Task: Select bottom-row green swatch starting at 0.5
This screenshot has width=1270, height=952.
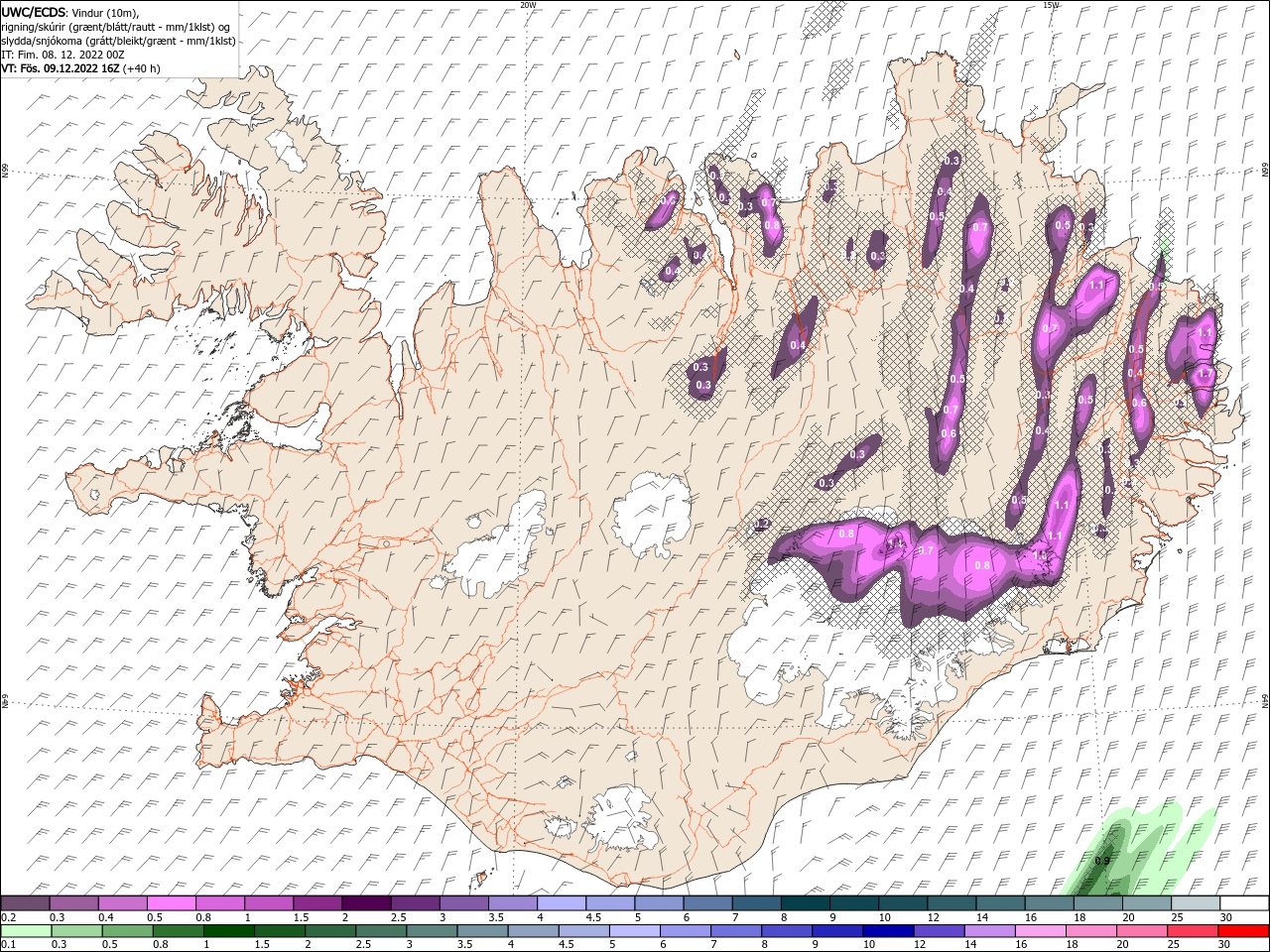Action: [127, 931]
